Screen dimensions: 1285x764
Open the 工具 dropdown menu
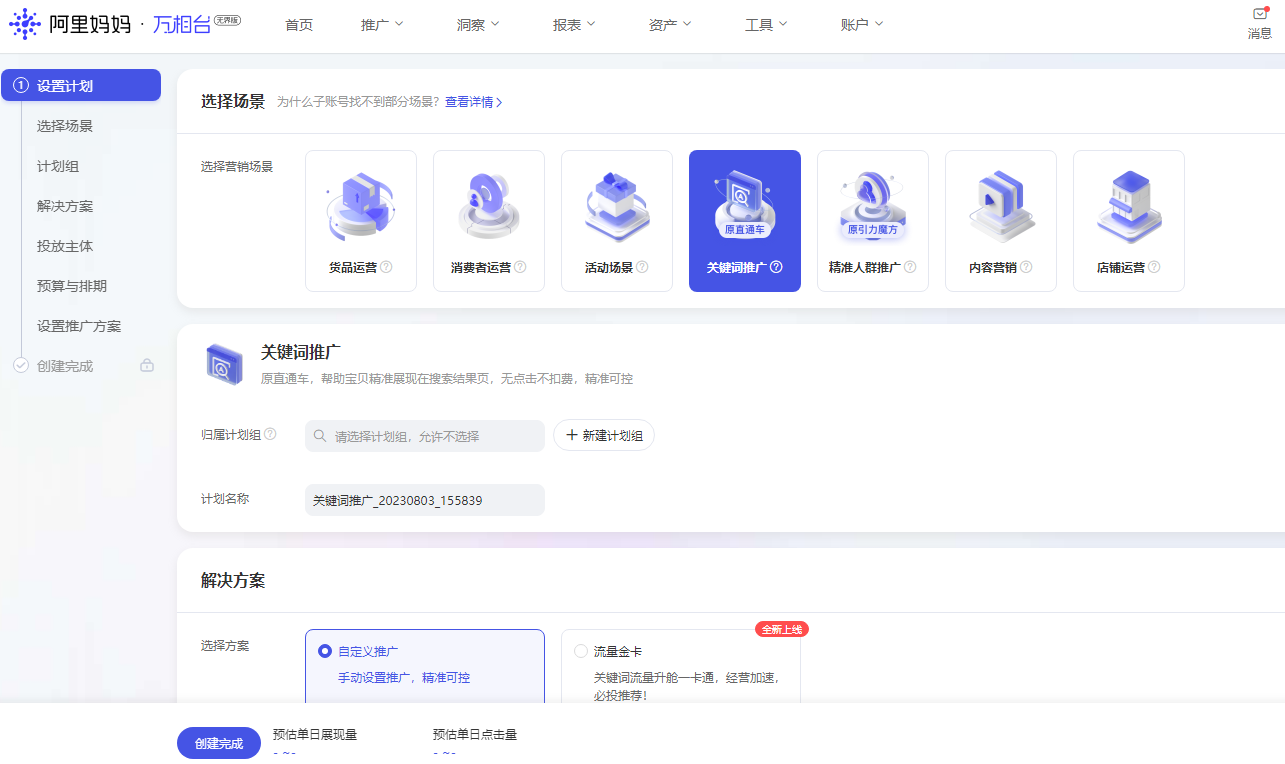[766, 25]
